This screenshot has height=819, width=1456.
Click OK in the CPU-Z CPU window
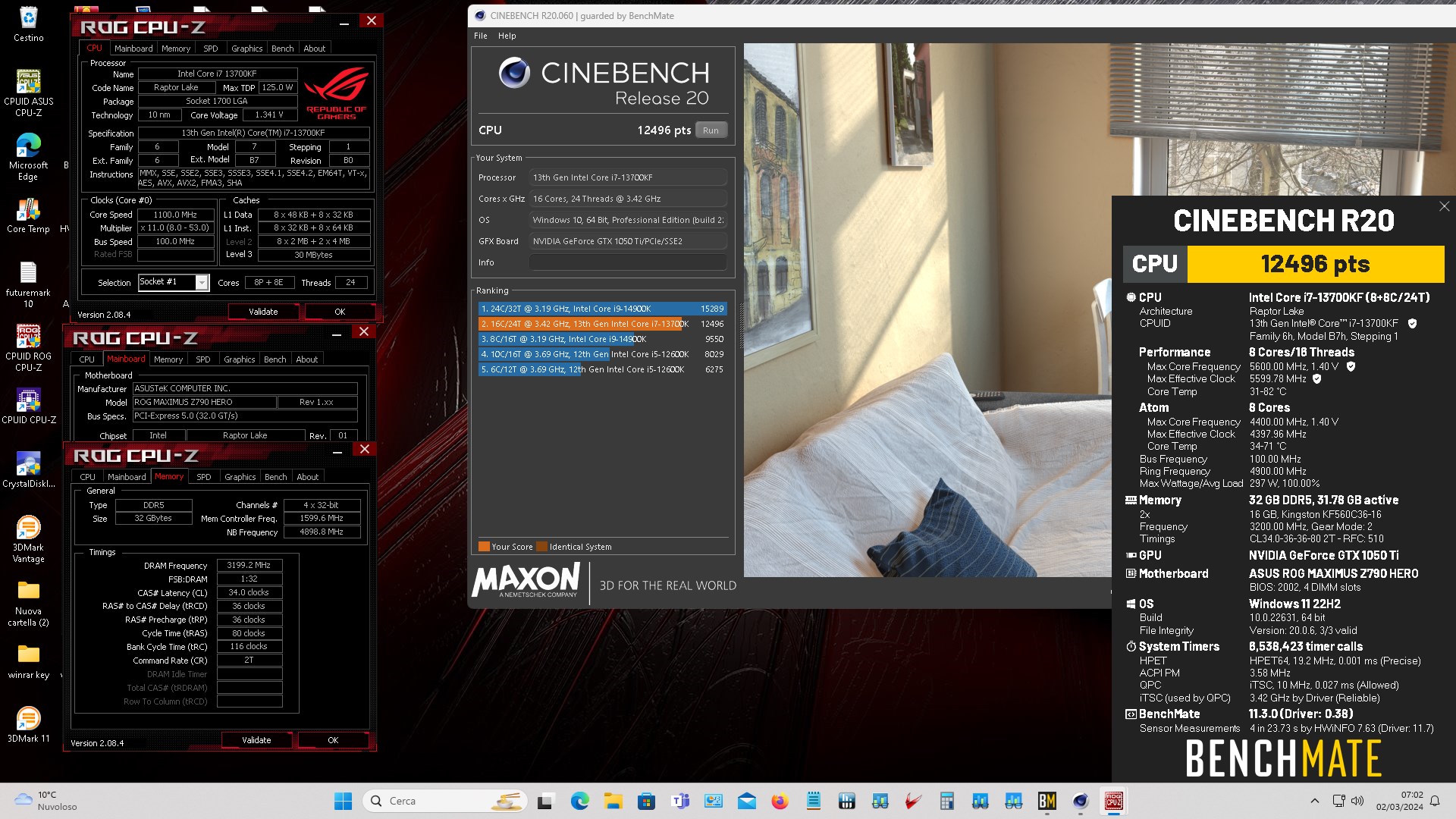point(340,312)
